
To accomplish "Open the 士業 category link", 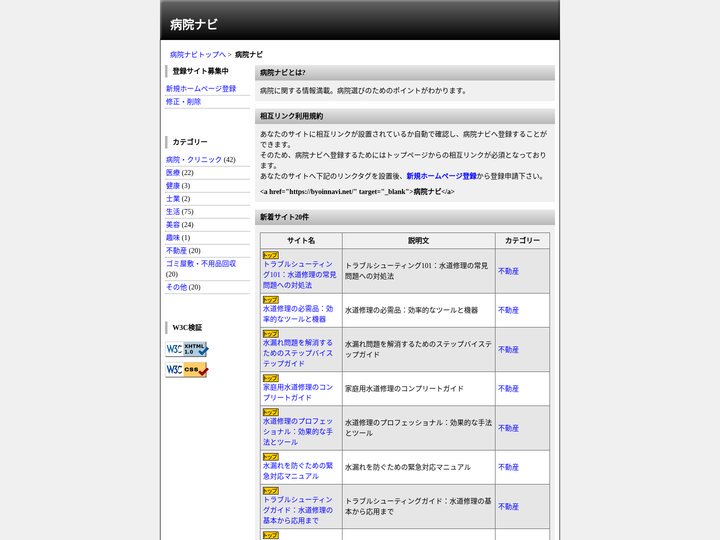I will (173, 198).
